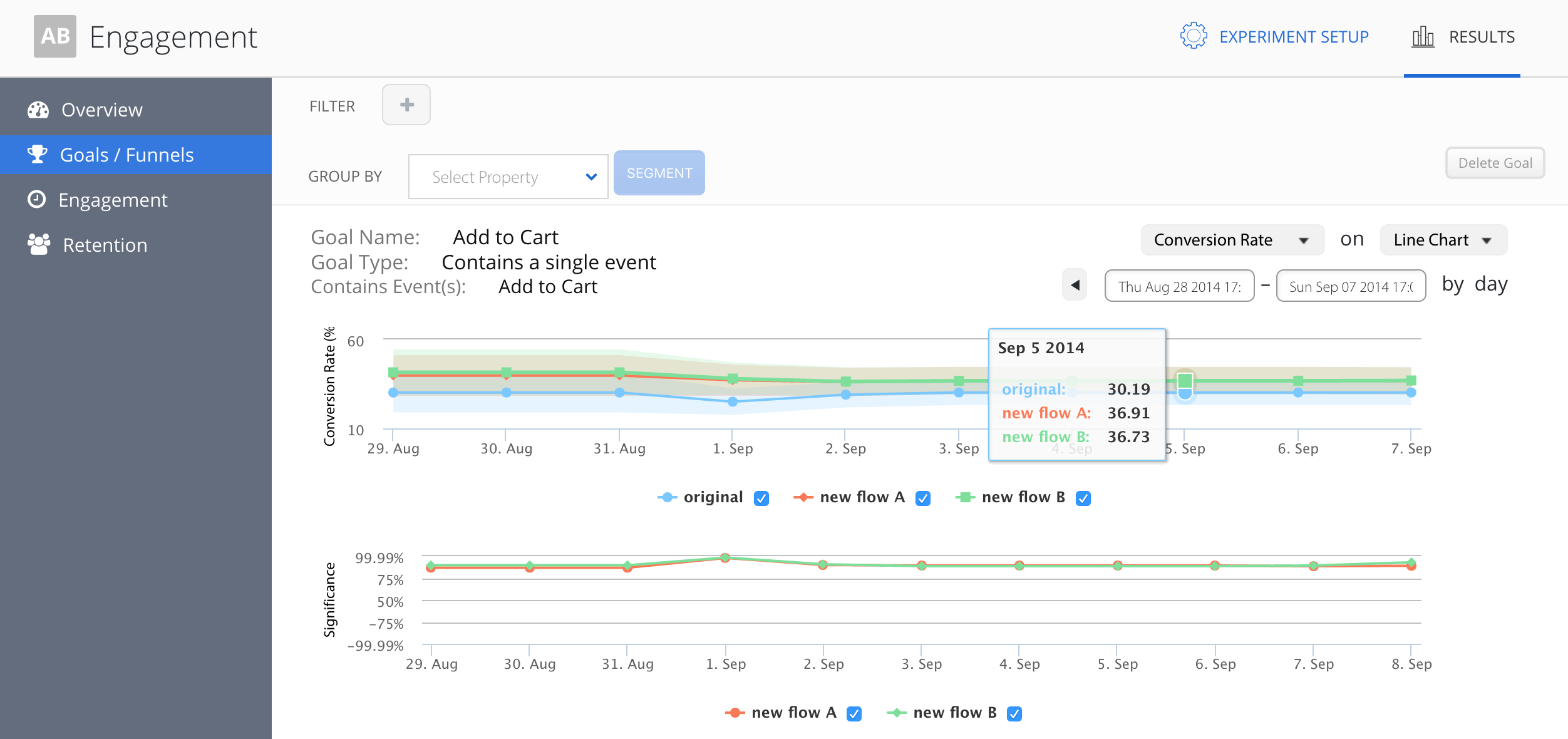Toggle the original series legend label

coord(713,497)
